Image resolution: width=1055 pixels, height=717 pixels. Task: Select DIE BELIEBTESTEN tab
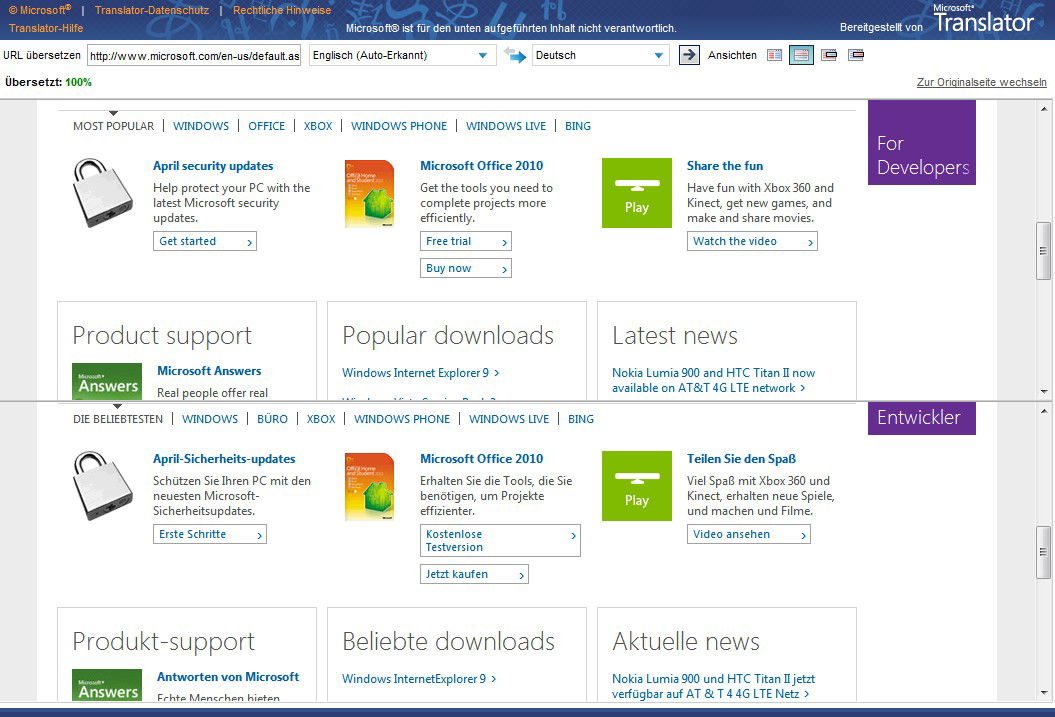point(118,419)
